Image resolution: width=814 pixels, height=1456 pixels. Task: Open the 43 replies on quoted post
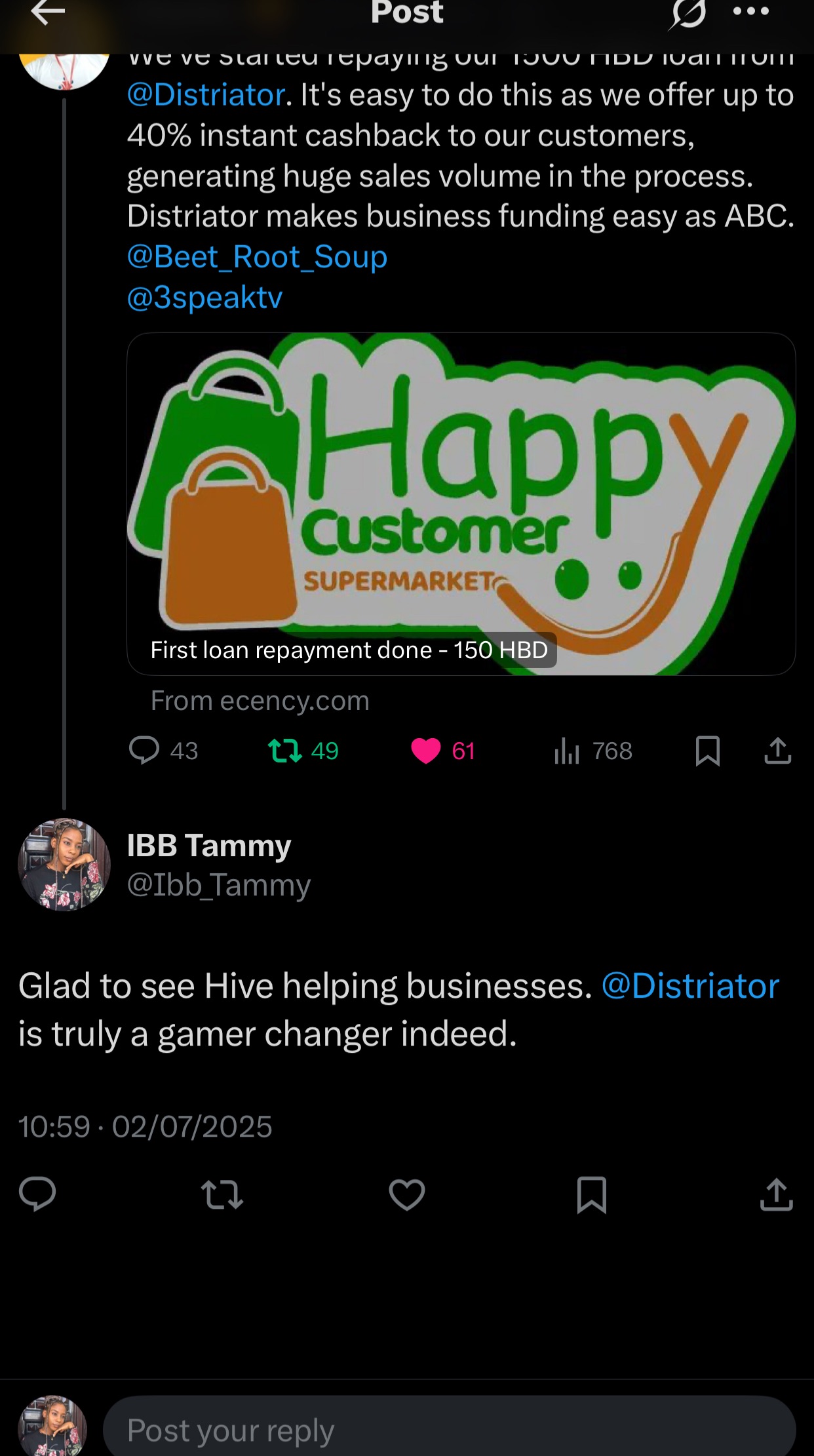pos(163,751)
